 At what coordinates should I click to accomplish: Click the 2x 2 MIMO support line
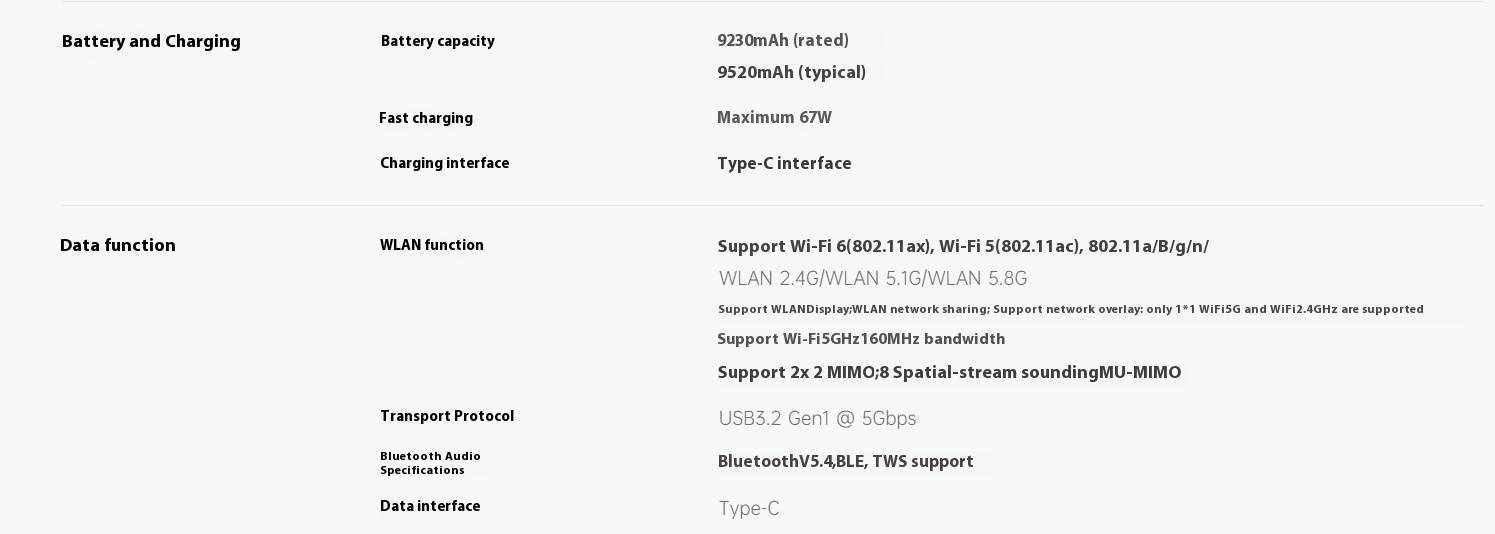(x=948, y=373)
